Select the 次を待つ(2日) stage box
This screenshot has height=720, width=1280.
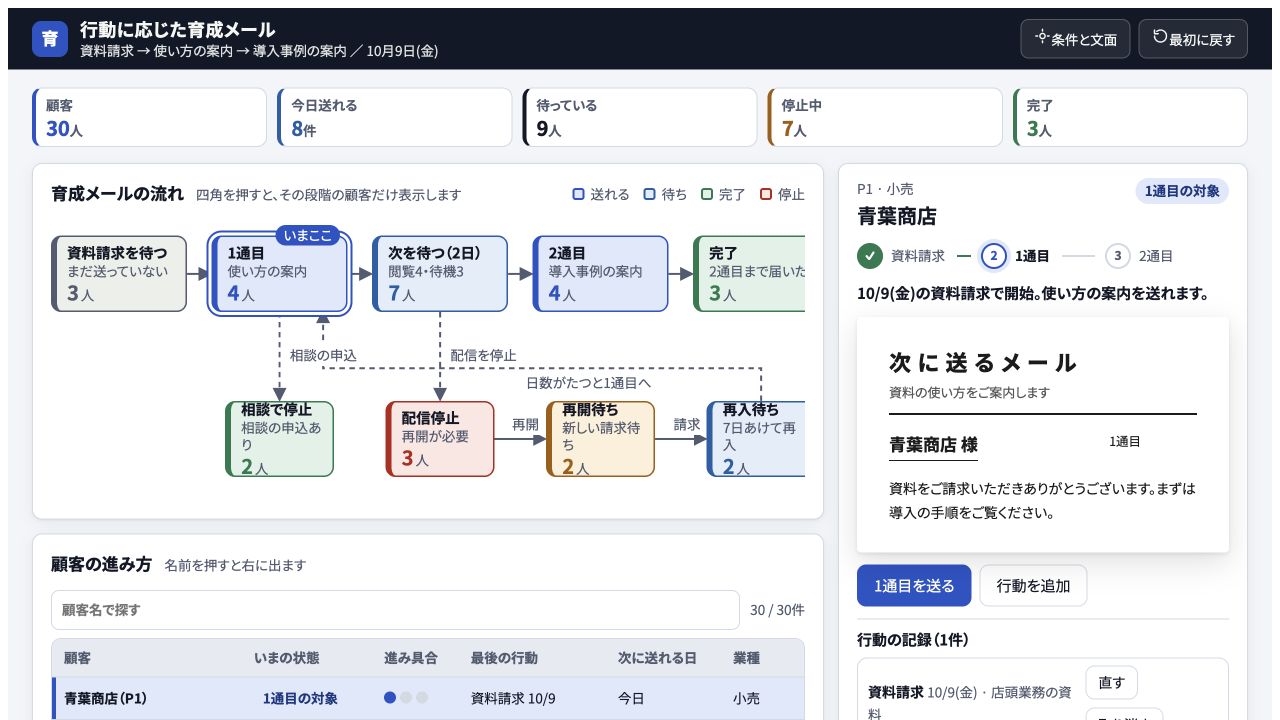[x=440, y=274]
